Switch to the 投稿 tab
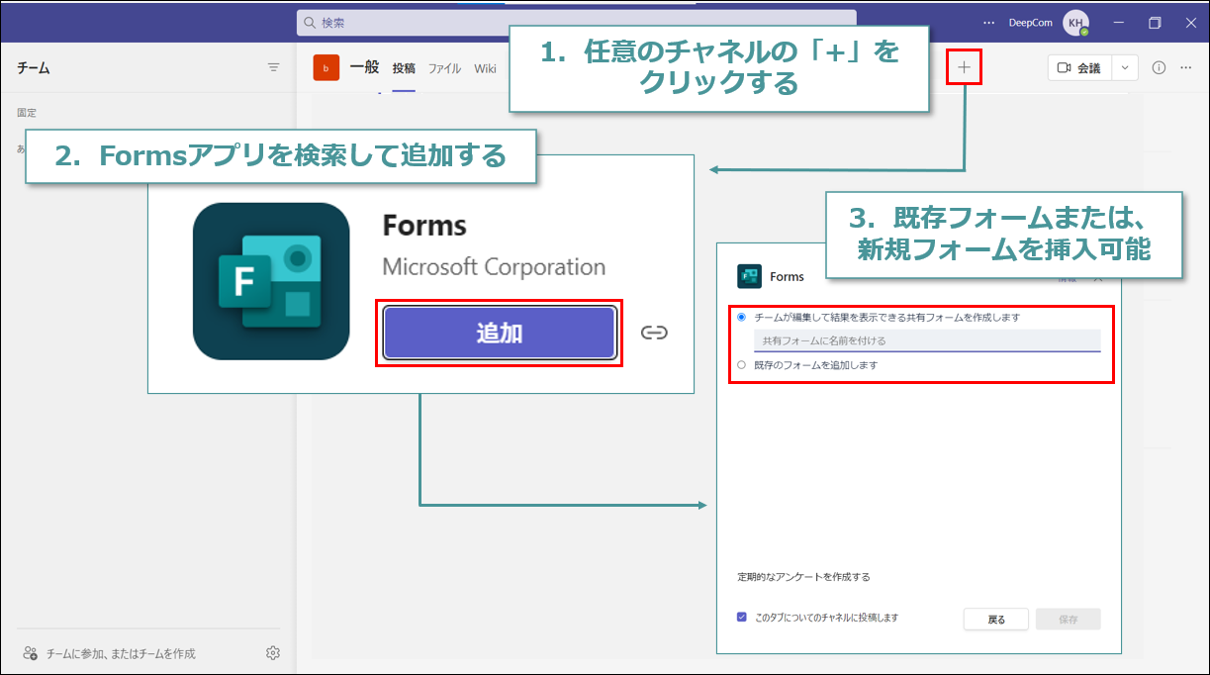 (404, 68)
